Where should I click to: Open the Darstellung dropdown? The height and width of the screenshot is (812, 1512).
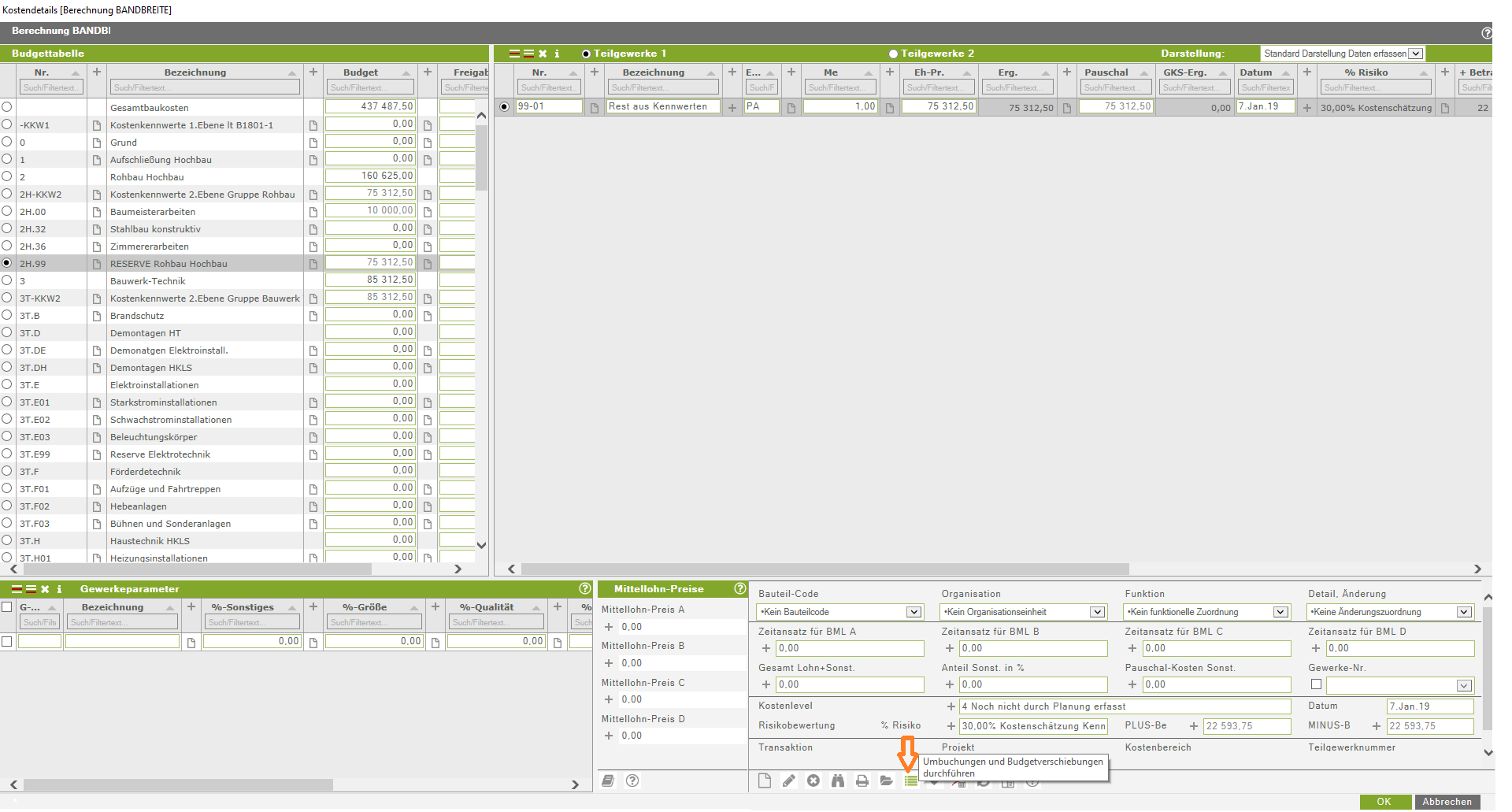[x=1415, y=54]
